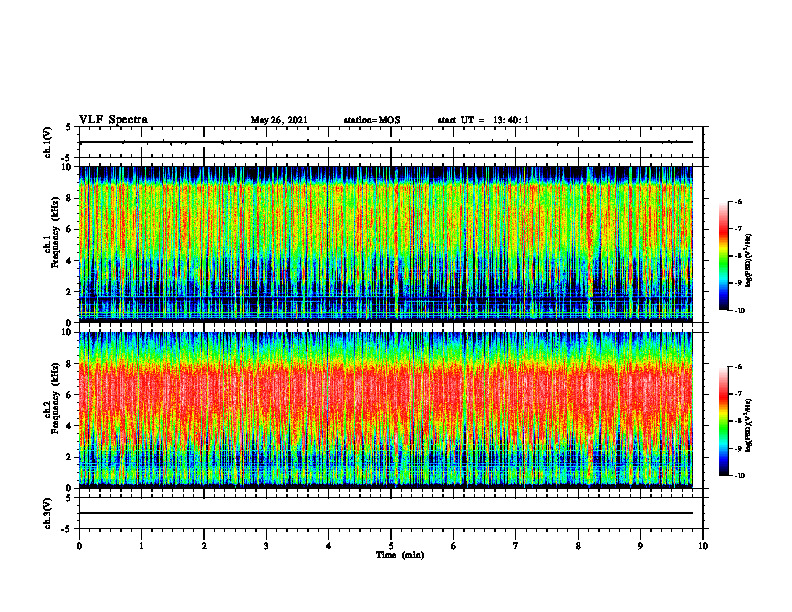Image resolution: width=792 pixels, height=612 pixels.
Task: Click the "-10" label on ch.2 colorbar
Action: 740,476
